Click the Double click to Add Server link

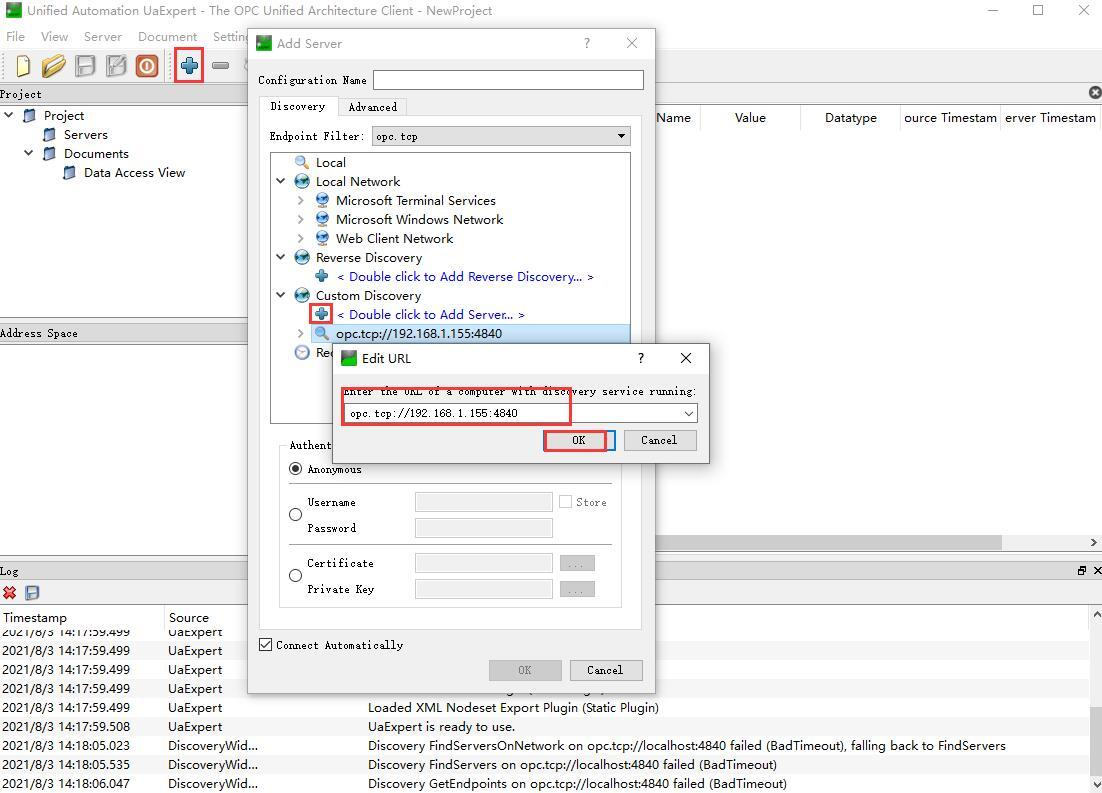[431, 314]
